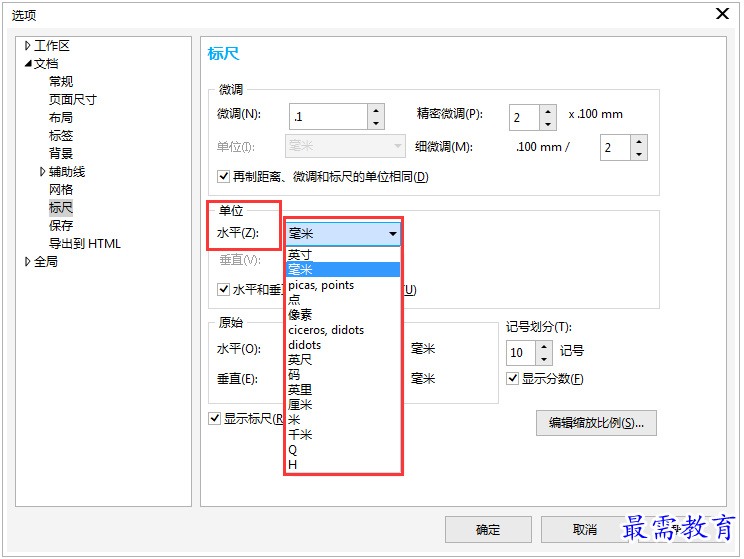Select 页面尺寸 in the options tree

pyautogui.click(x=73, y=100)
